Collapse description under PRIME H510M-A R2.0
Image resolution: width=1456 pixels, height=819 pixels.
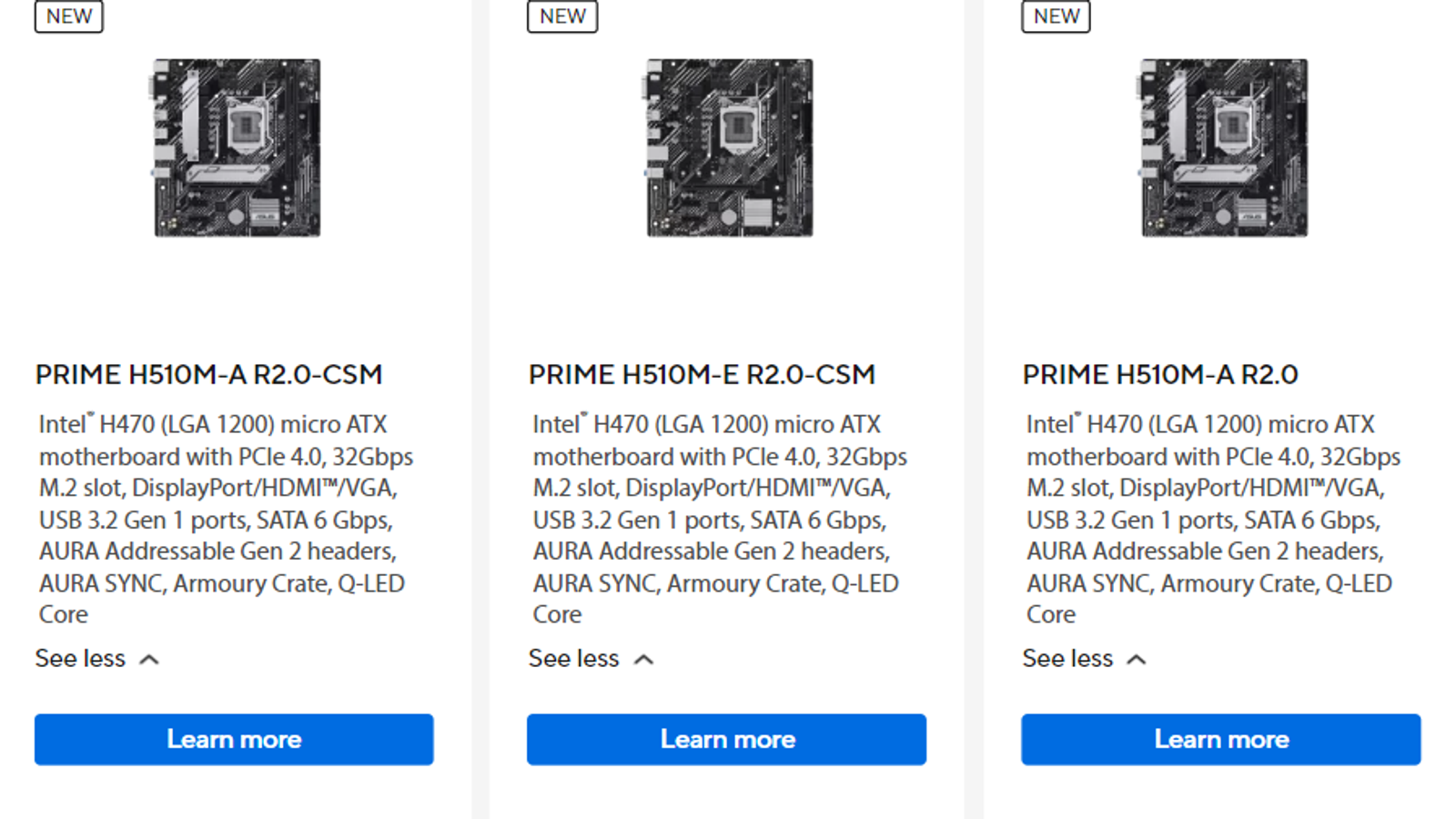tap(1067, 658)
